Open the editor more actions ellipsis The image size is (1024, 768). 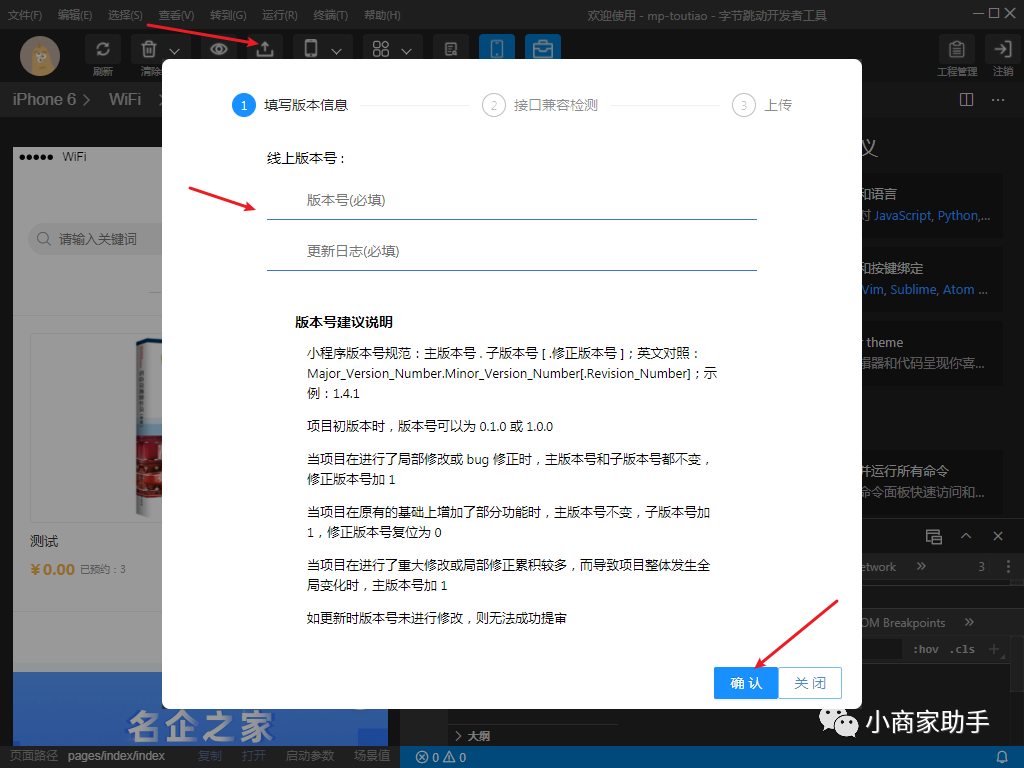(x=998, y=100)
